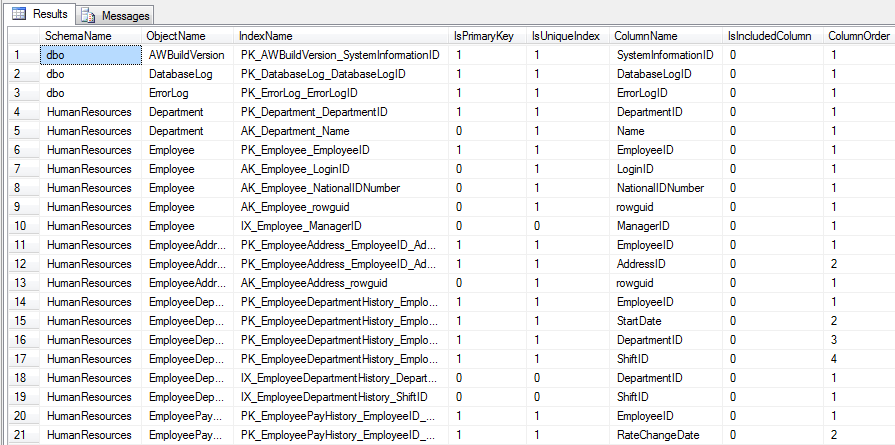Select row 21 via its row number
This screenshot has width=895, height=445.
pyautogui.click(x=20, y=435)
